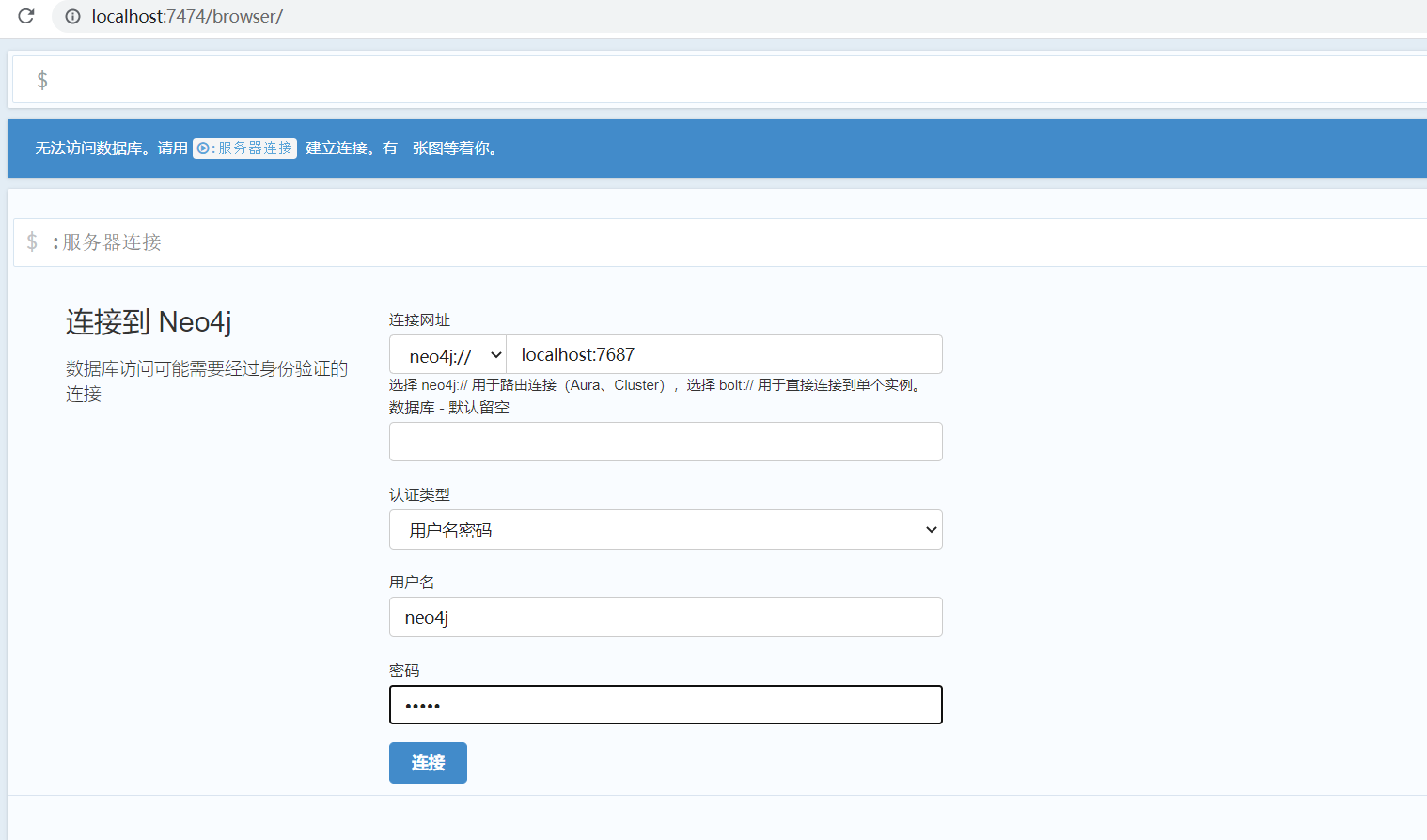Screen dimensions: 1427x840
Task: Click the neo4j:// vs bolt:// hint text
Action: [657, 385]
